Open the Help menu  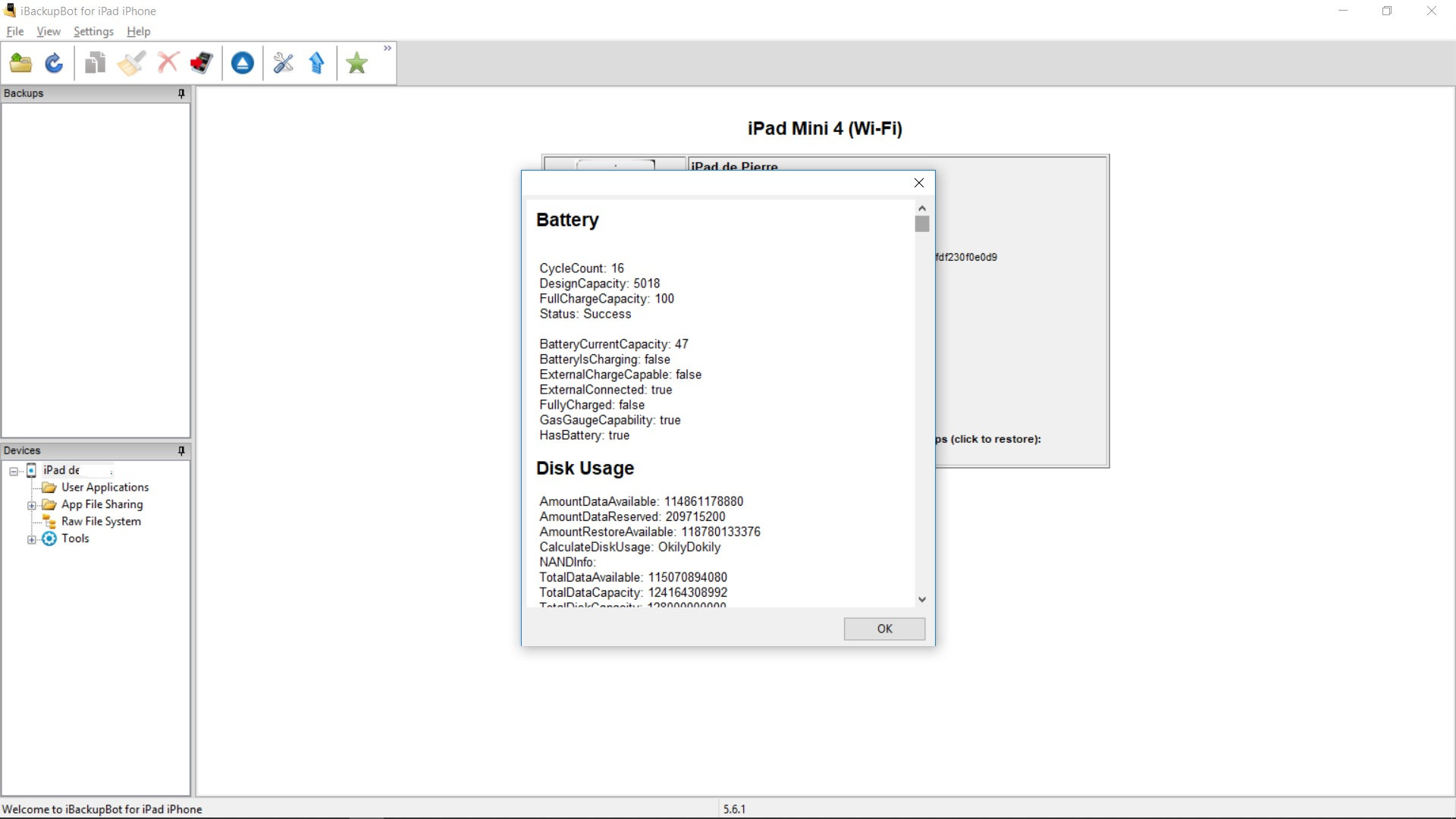138,31
